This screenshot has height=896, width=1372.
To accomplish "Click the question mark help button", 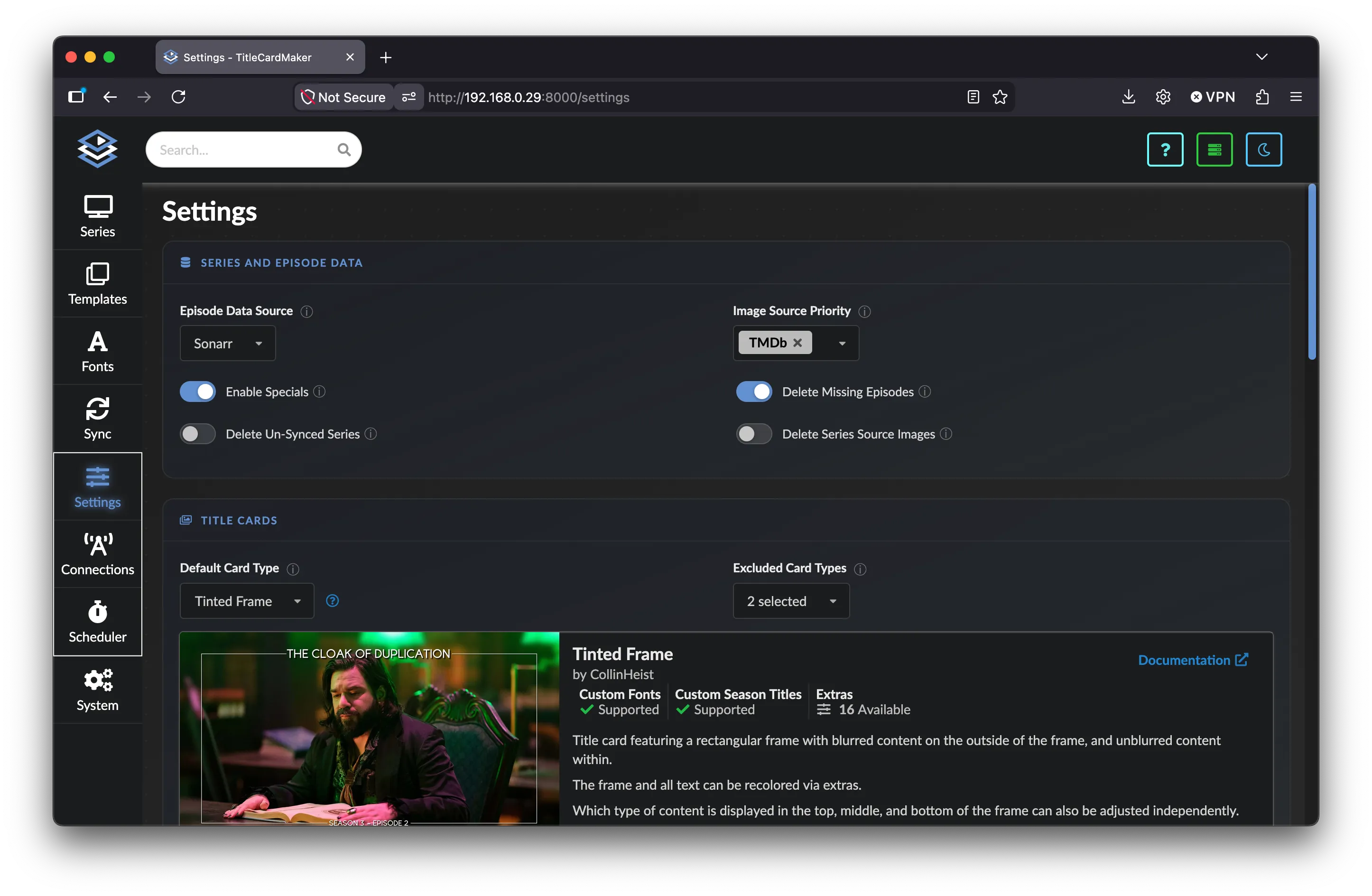I will [x=1165, y=149].
